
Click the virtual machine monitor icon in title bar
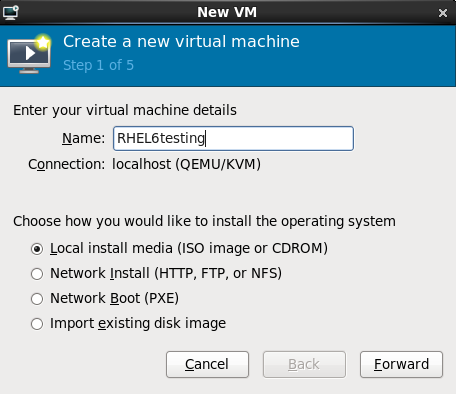click(x=11, y=13)
